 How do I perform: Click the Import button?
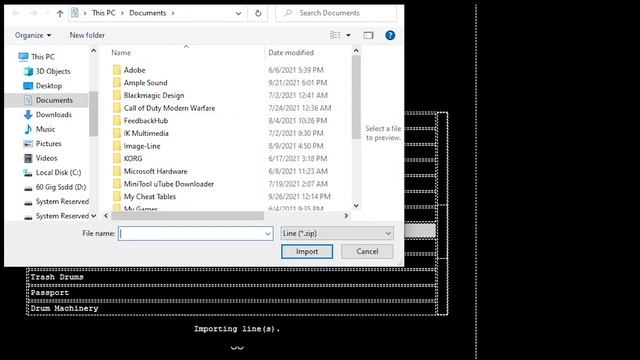pos(307,251)
